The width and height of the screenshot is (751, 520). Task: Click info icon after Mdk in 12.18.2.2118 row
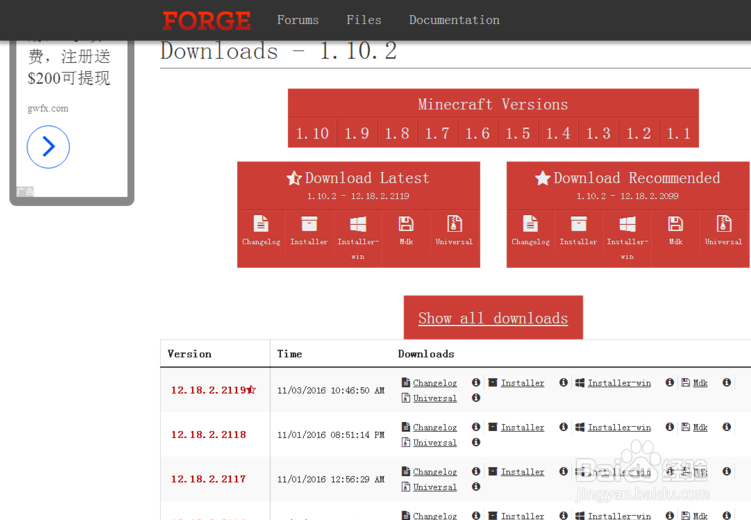pyautogui.click(x=727, y=427)
